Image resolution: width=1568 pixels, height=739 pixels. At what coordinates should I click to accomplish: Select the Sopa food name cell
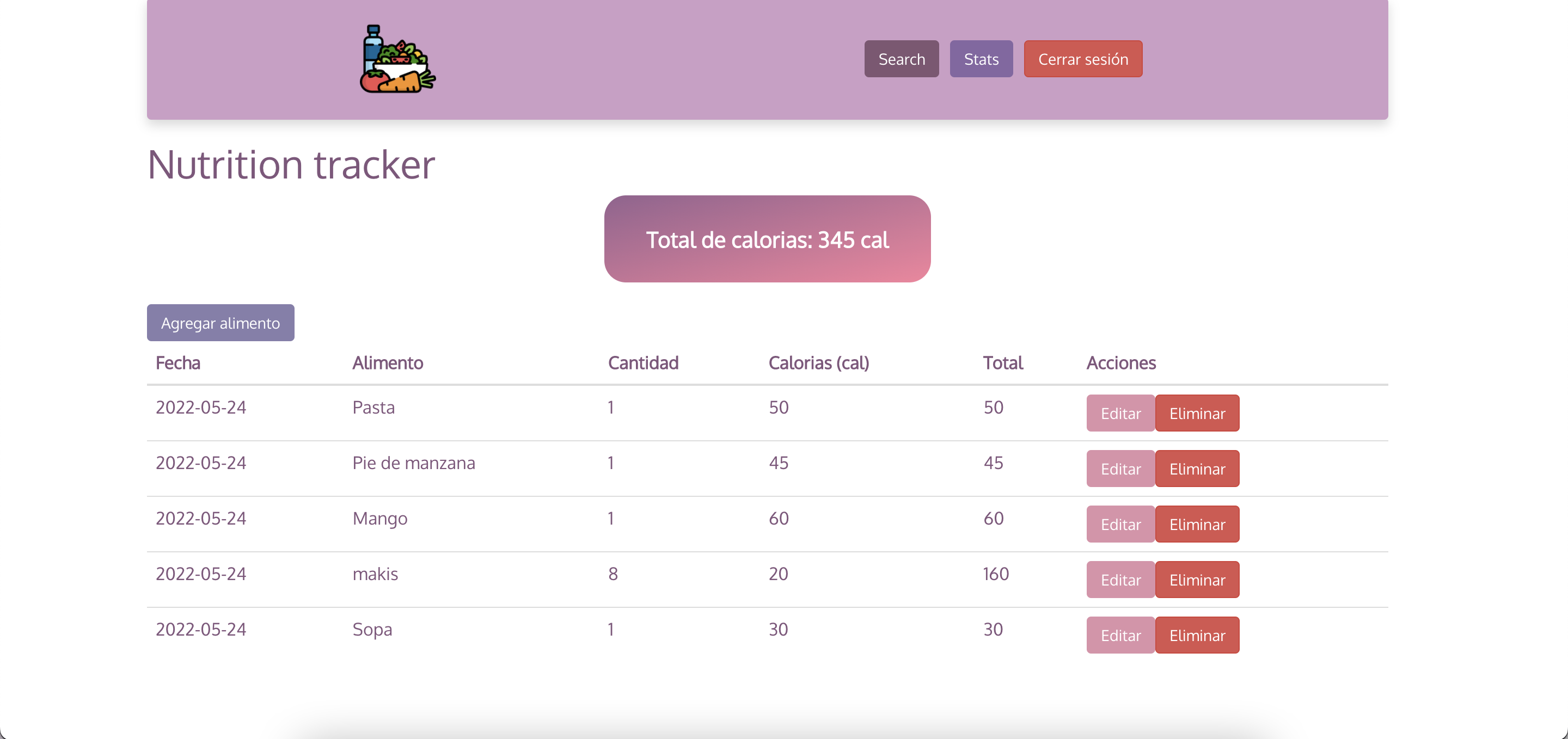pyautogui.click(x=372, y=630)
